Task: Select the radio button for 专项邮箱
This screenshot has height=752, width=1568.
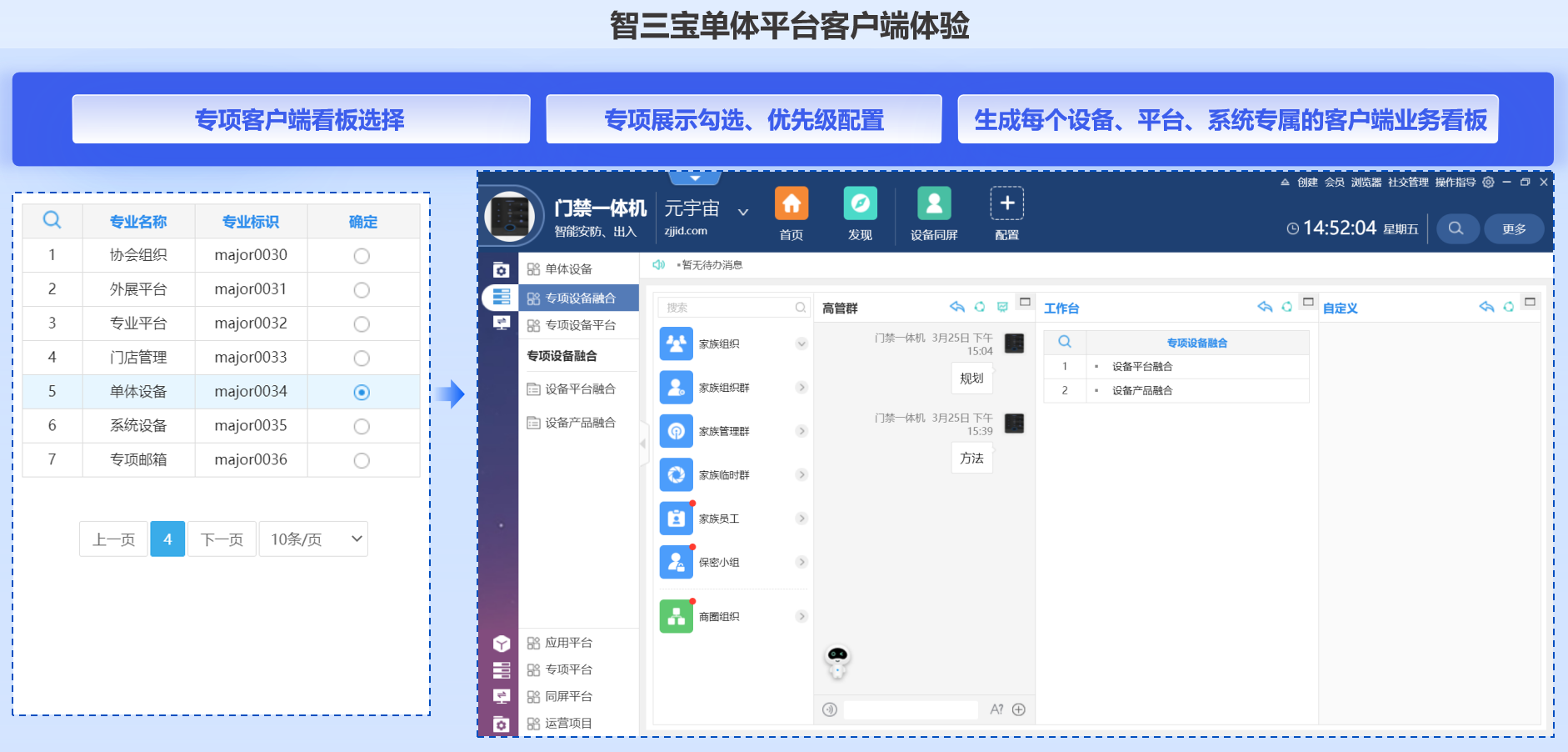Action: pyautogui.click(x=362, y=460)
